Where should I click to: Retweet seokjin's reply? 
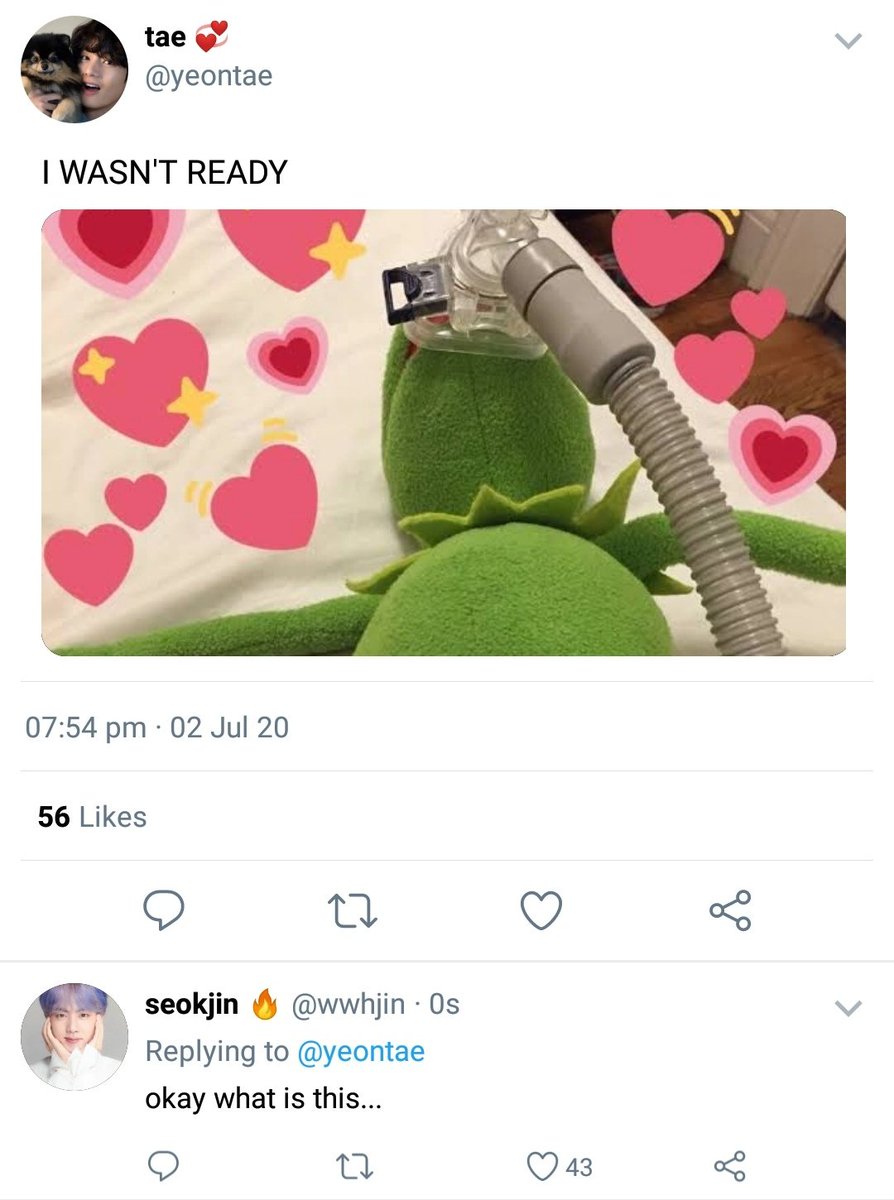point(354,1166)
